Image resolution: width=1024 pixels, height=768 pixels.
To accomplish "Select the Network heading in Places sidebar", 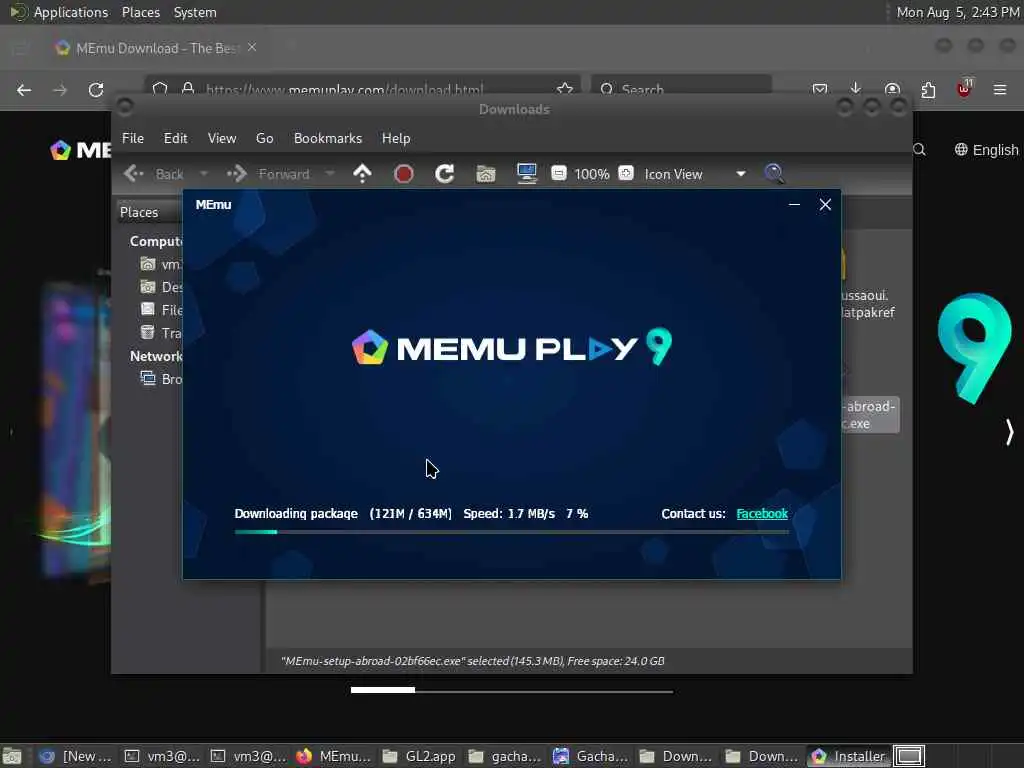I will tap(155, 357).
